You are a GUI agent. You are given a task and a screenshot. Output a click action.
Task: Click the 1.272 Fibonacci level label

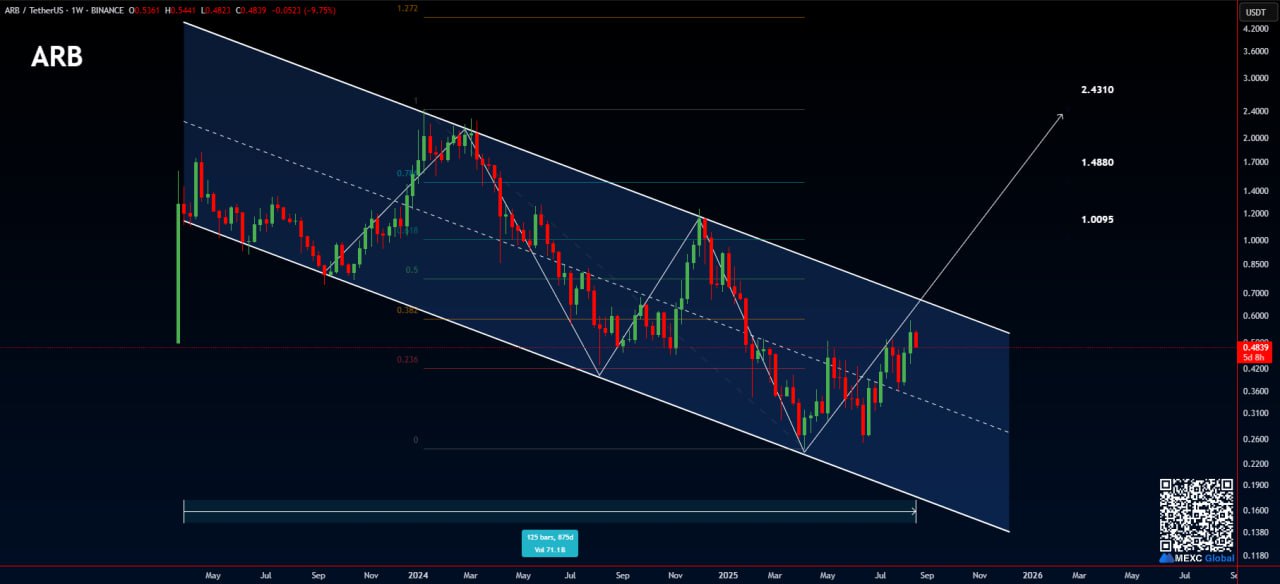[407, 9]
